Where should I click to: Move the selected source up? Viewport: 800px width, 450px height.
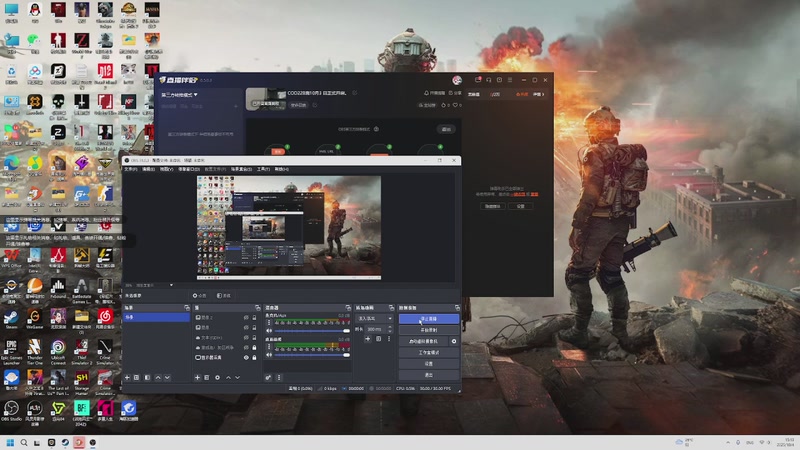click(228, 378)
